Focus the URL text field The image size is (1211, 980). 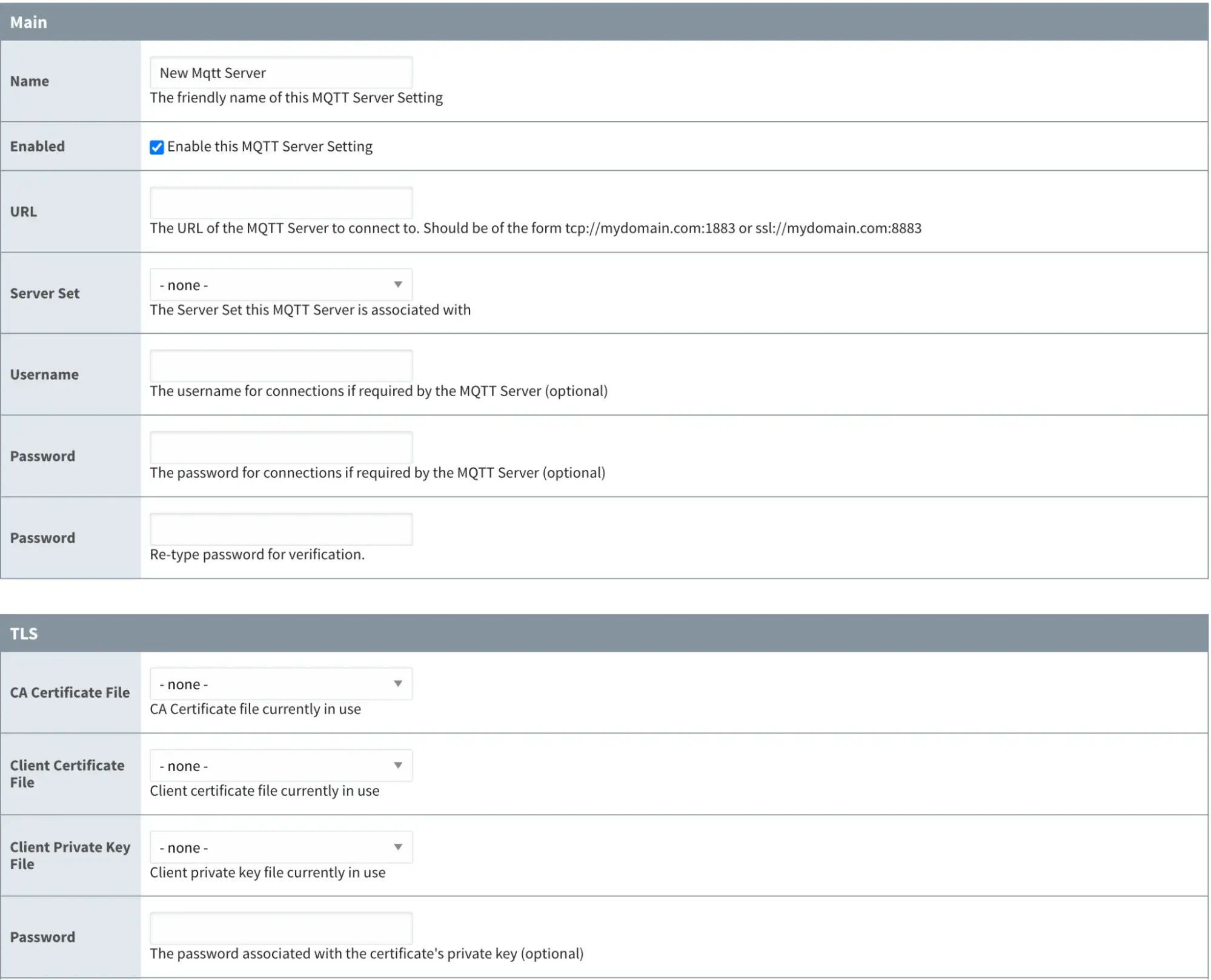click(x=281, y=203)
